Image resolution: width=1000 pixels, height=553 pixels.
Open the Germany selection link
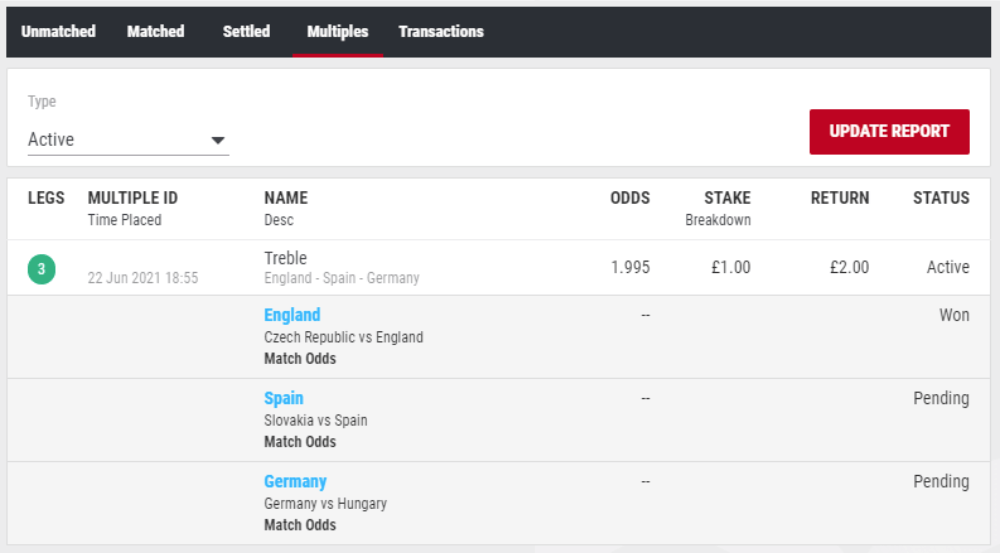coord(295,481)
